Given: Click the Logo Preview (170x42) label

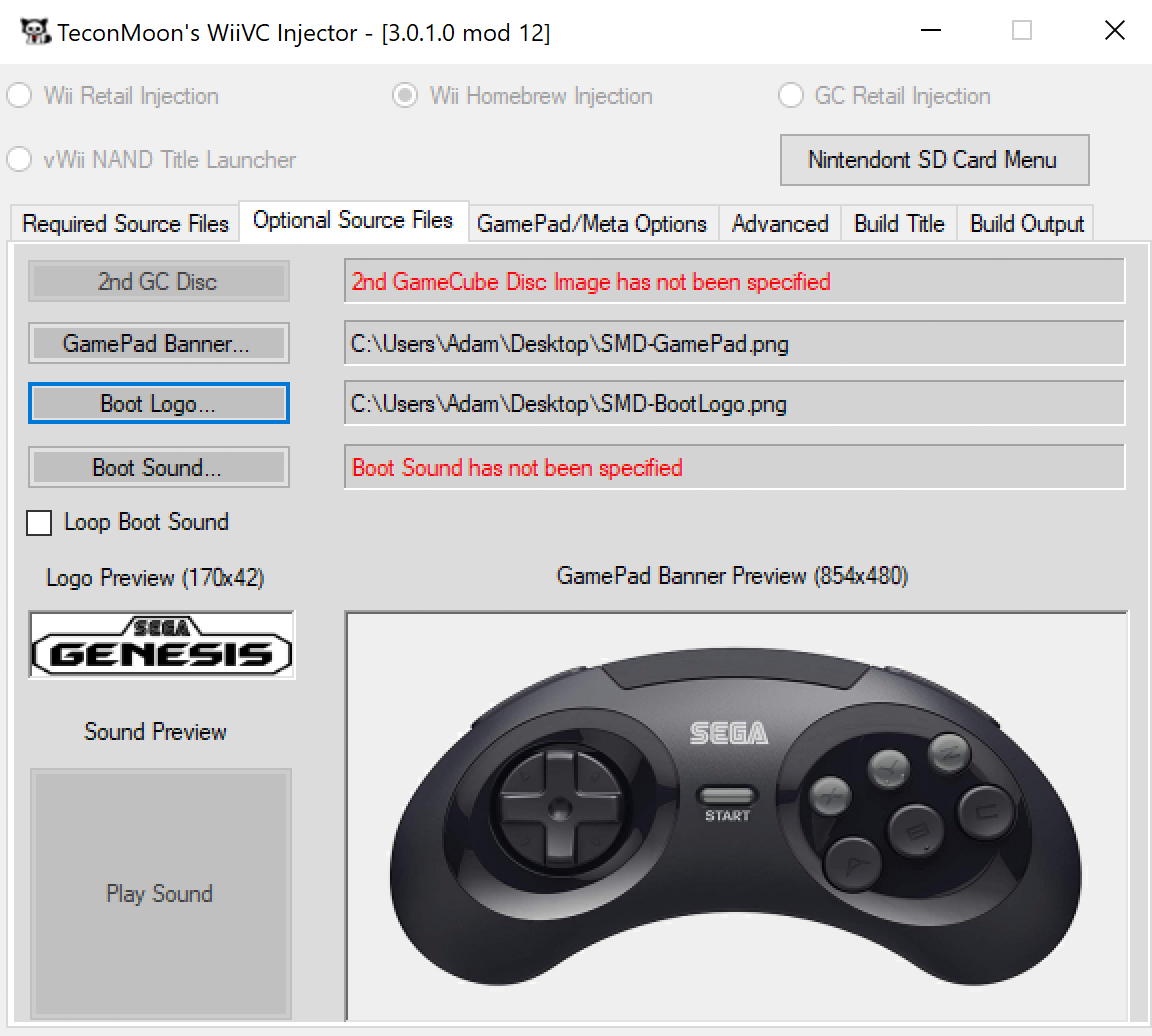Looking at the screenshot, I should [x=155, y=578].
